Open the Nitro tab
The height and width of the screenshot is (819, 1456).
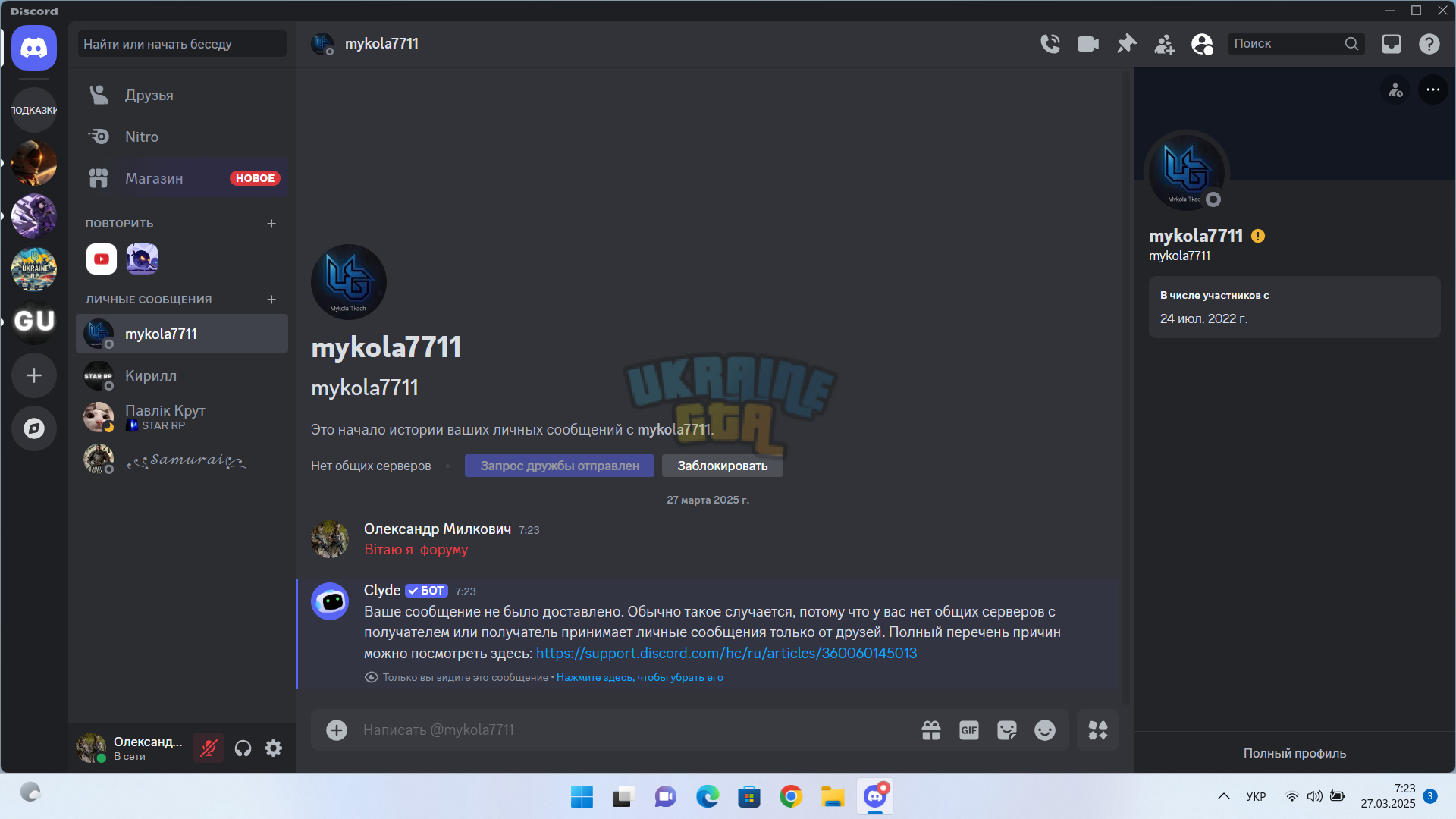pyautogui.click(x=182, y=136)
